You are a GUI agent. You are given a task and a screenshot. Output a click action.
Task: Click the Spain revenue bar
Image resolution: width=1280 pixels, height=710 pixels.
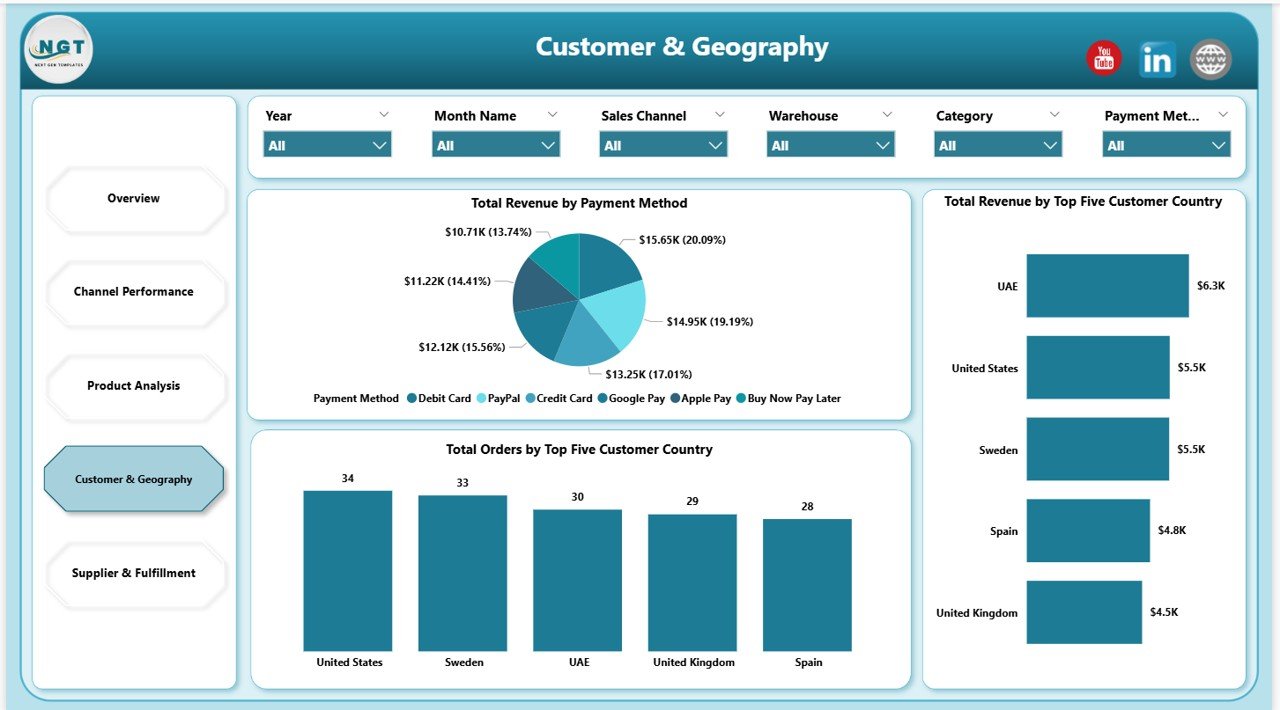tap(1088, 531)
